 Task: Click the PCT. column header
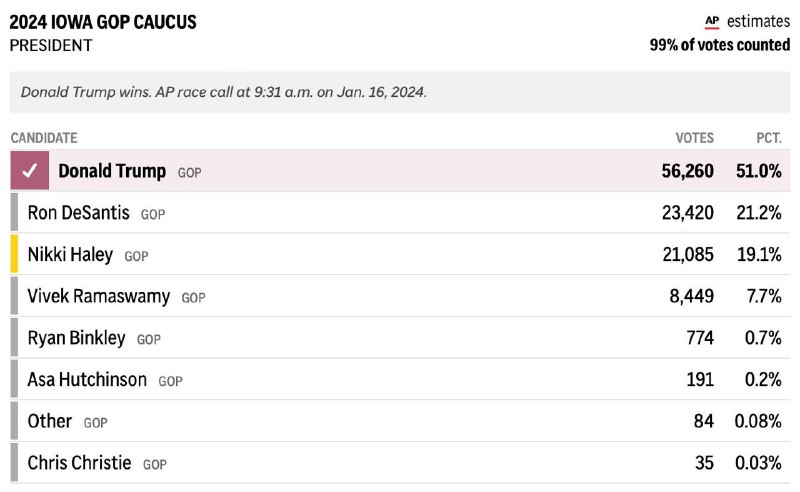(x=768, y=138)
